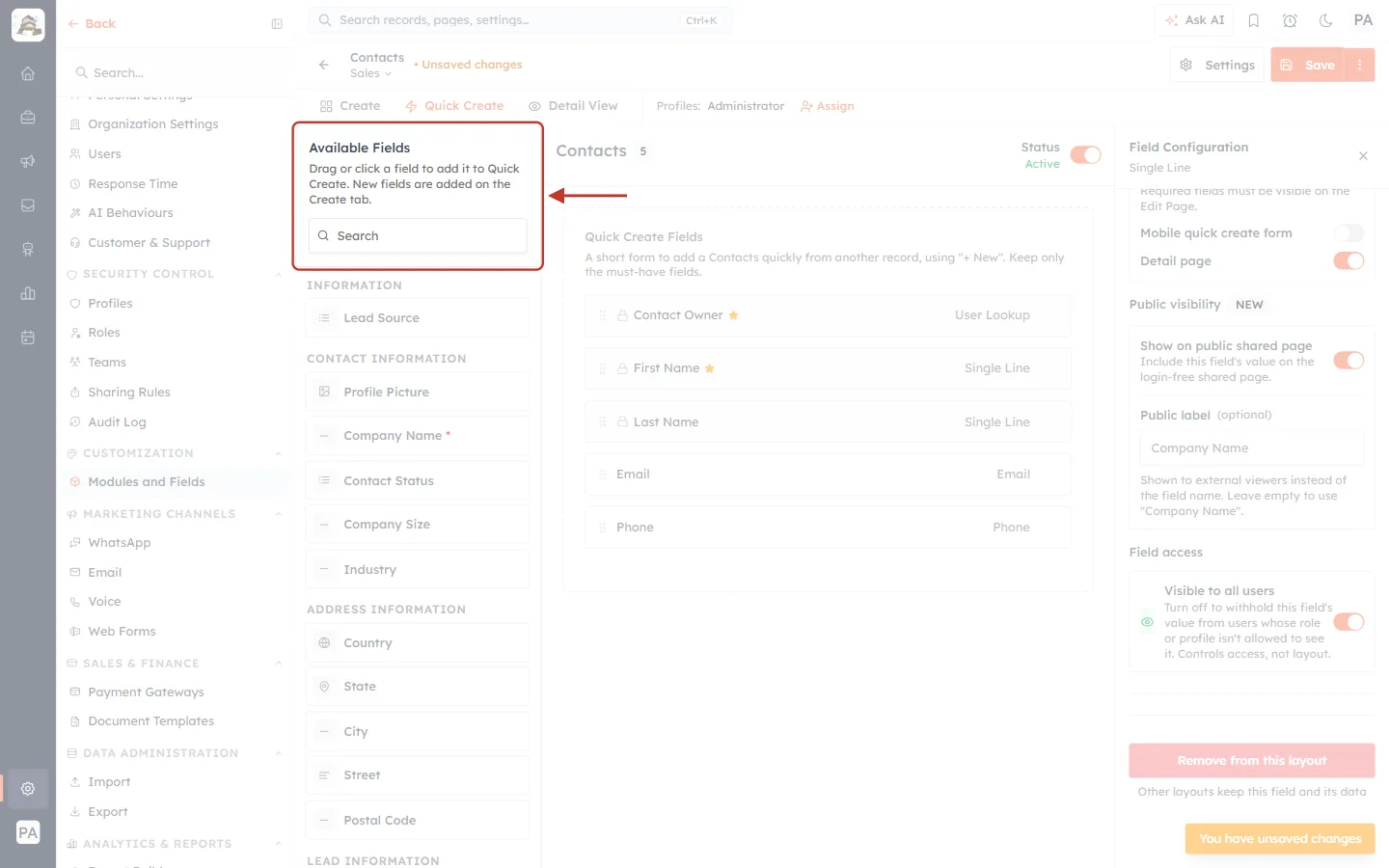This screenshot has width=1389, height=868.
Task: Open the Detail View tab
Action: coord(573,106)
